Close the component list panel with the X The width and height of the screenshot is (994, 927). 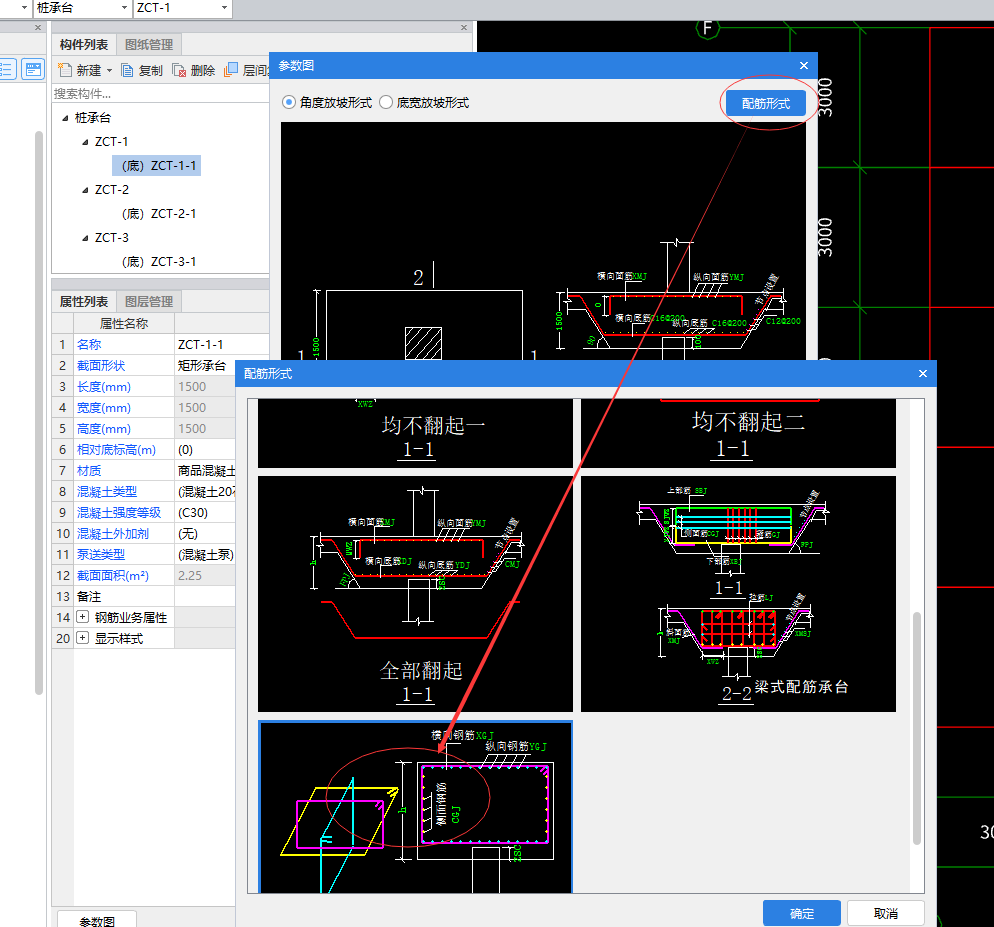coord(463,27)
